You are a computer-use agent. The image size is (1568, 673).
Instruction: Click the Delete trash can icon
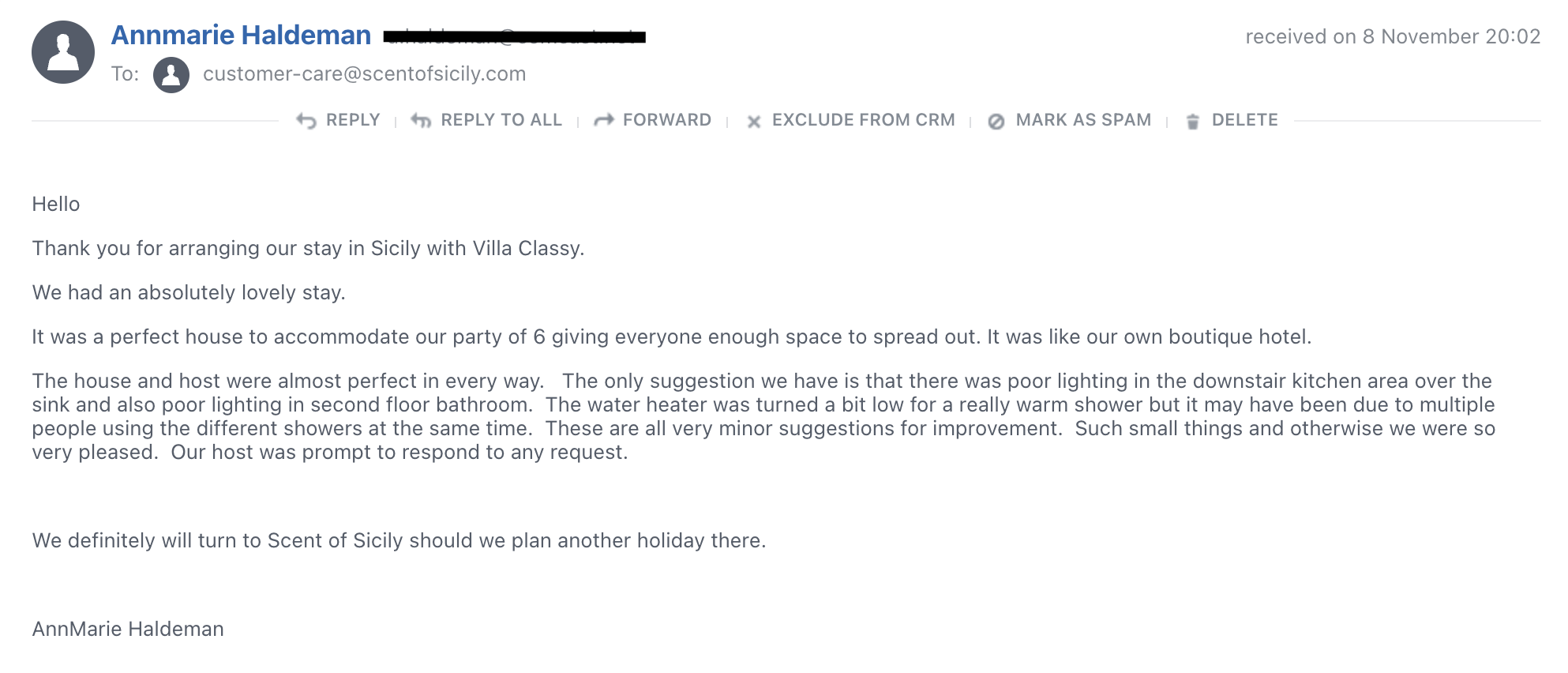(1193, 122)
